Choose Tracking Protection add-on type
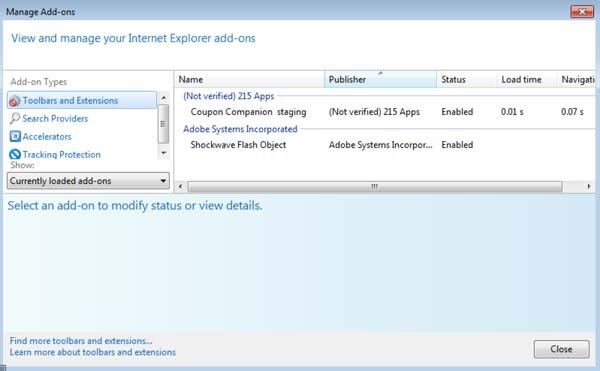This screenshot has width=600, height=371. [x=61, y=155]
